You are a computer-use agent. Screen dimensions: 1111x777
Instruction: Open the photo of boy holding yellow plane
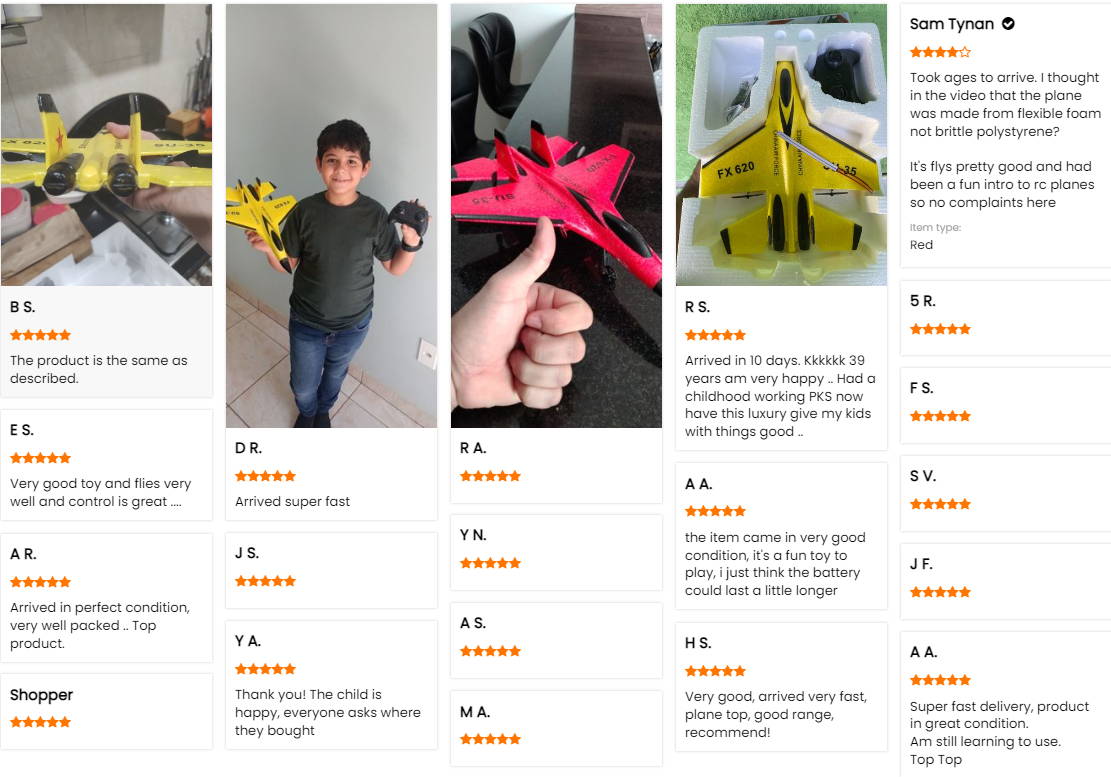point(331,215)
